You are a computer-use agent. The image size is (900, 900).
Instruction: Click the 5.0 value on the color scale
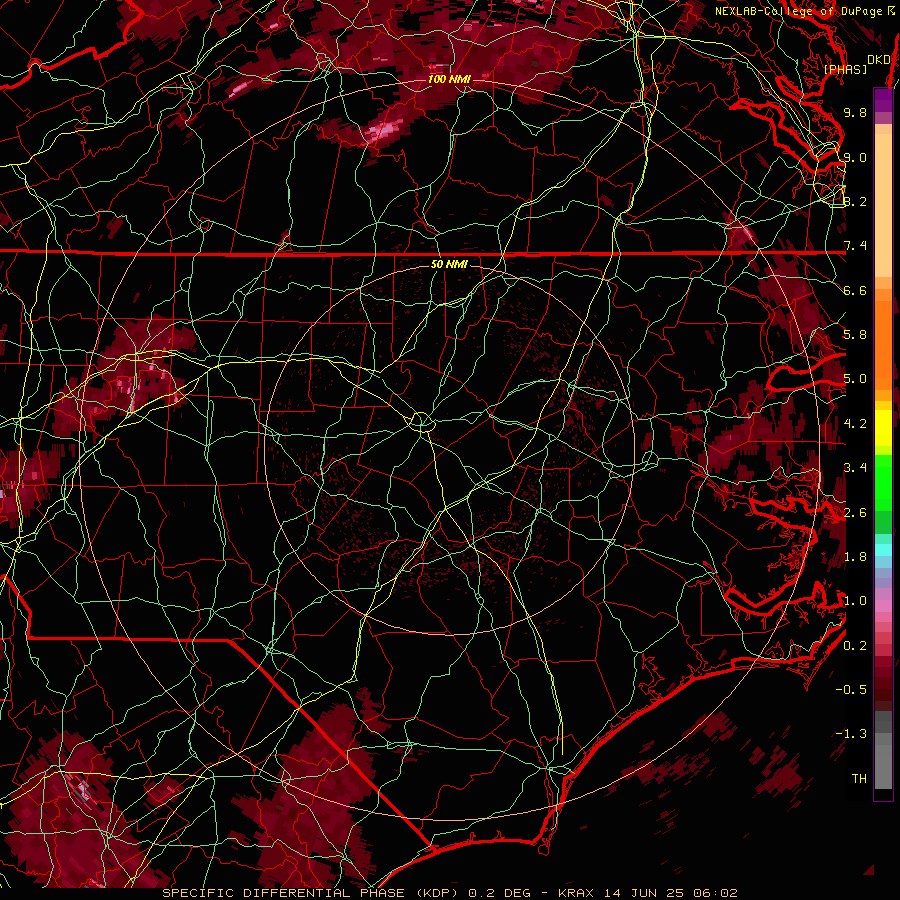tap(855, 379)
